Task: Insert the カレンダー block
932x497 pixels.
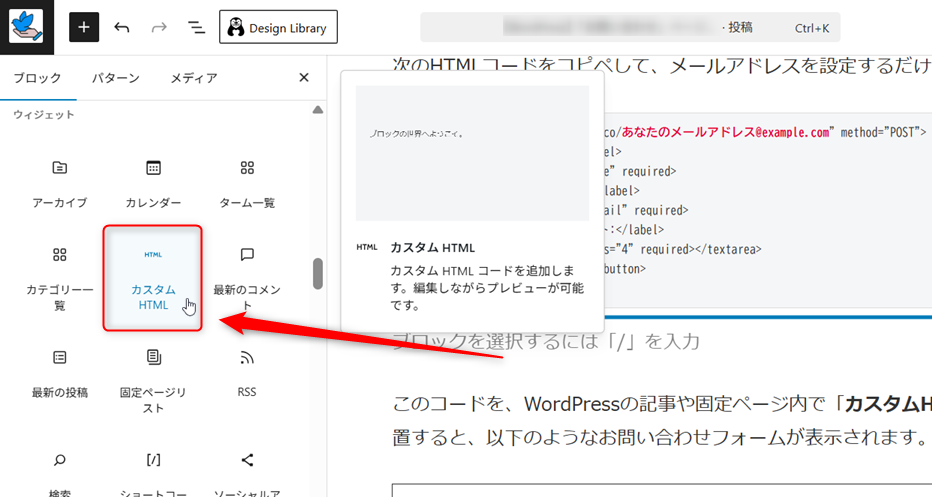Action: tap(153, 183)
